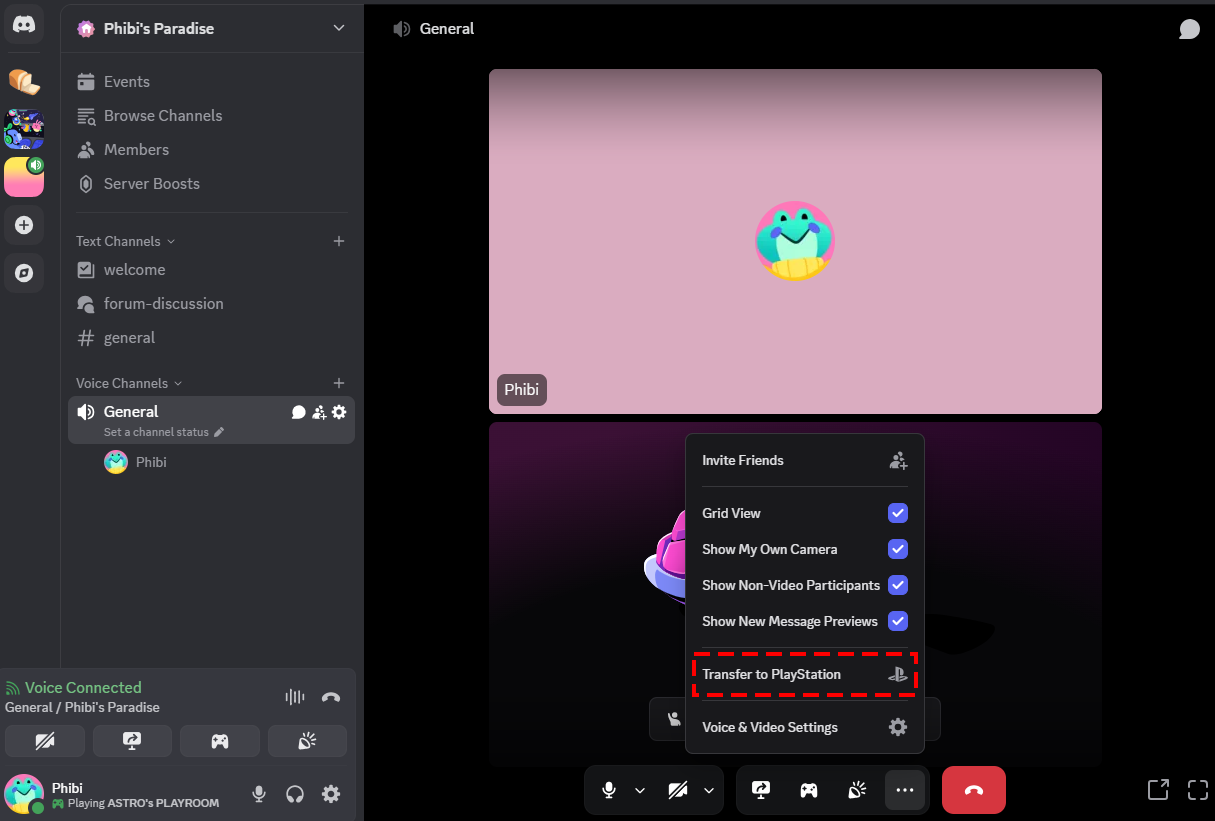Image resolution: width=1215 pixels, height=821 pixels.
Task: End the call with the red hang-up button
Action: coord(973,790)
